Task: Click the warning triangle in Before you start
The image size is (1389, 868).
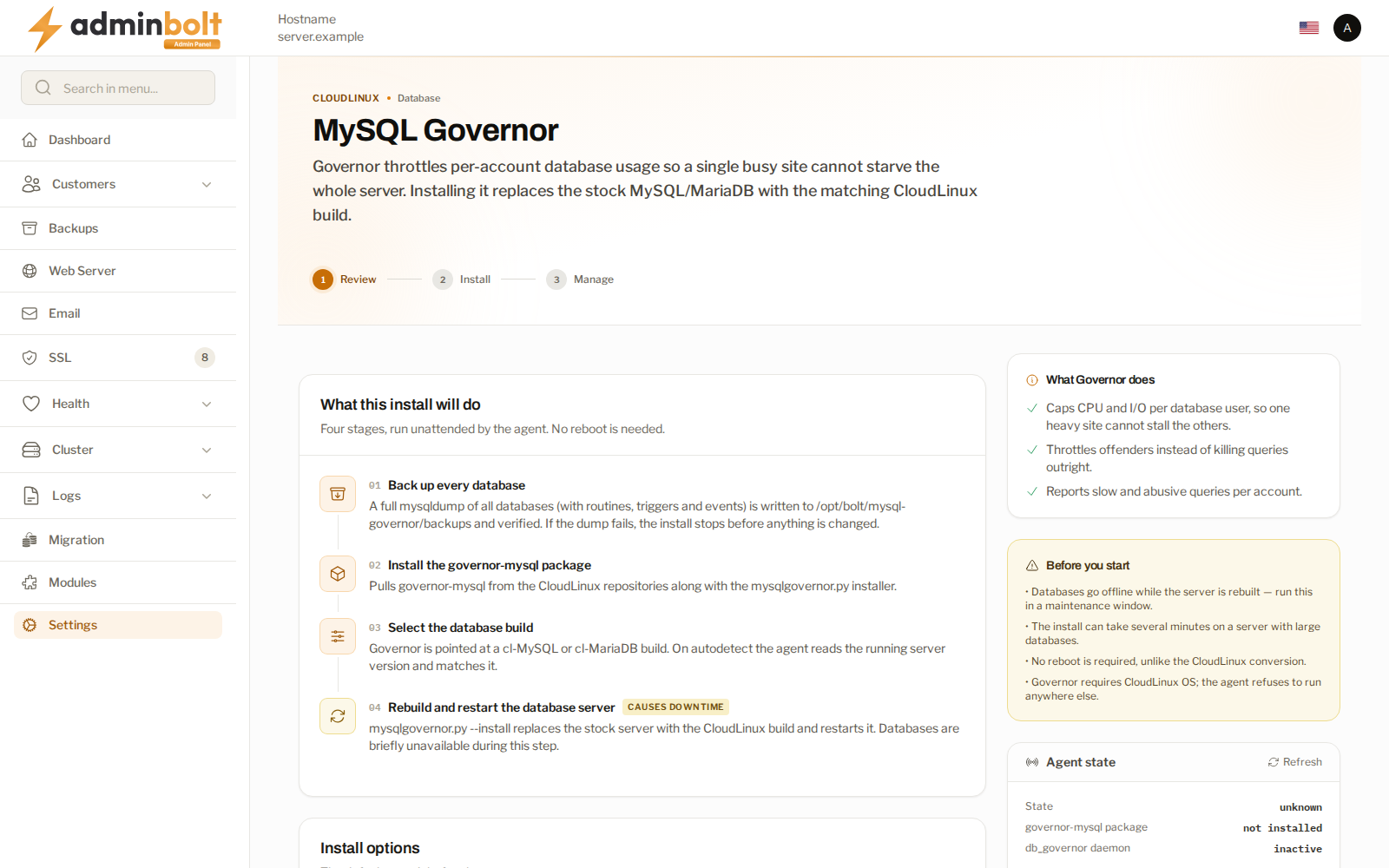Action: tap(1032, 565)
